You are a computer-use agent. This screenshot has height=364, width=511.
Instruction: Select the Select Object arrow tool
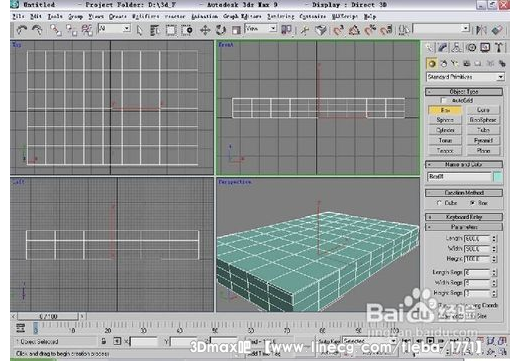click(139, 30)
